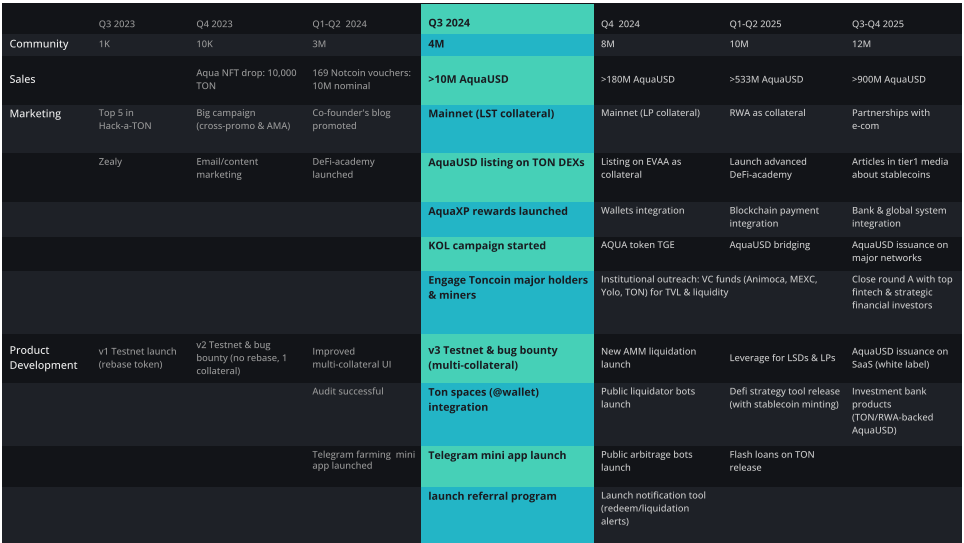Click the Q3 2024 column header
Image resolution: width=964 pixels, height=543 pixels.
pyautogui.click(x=449, y=22)
